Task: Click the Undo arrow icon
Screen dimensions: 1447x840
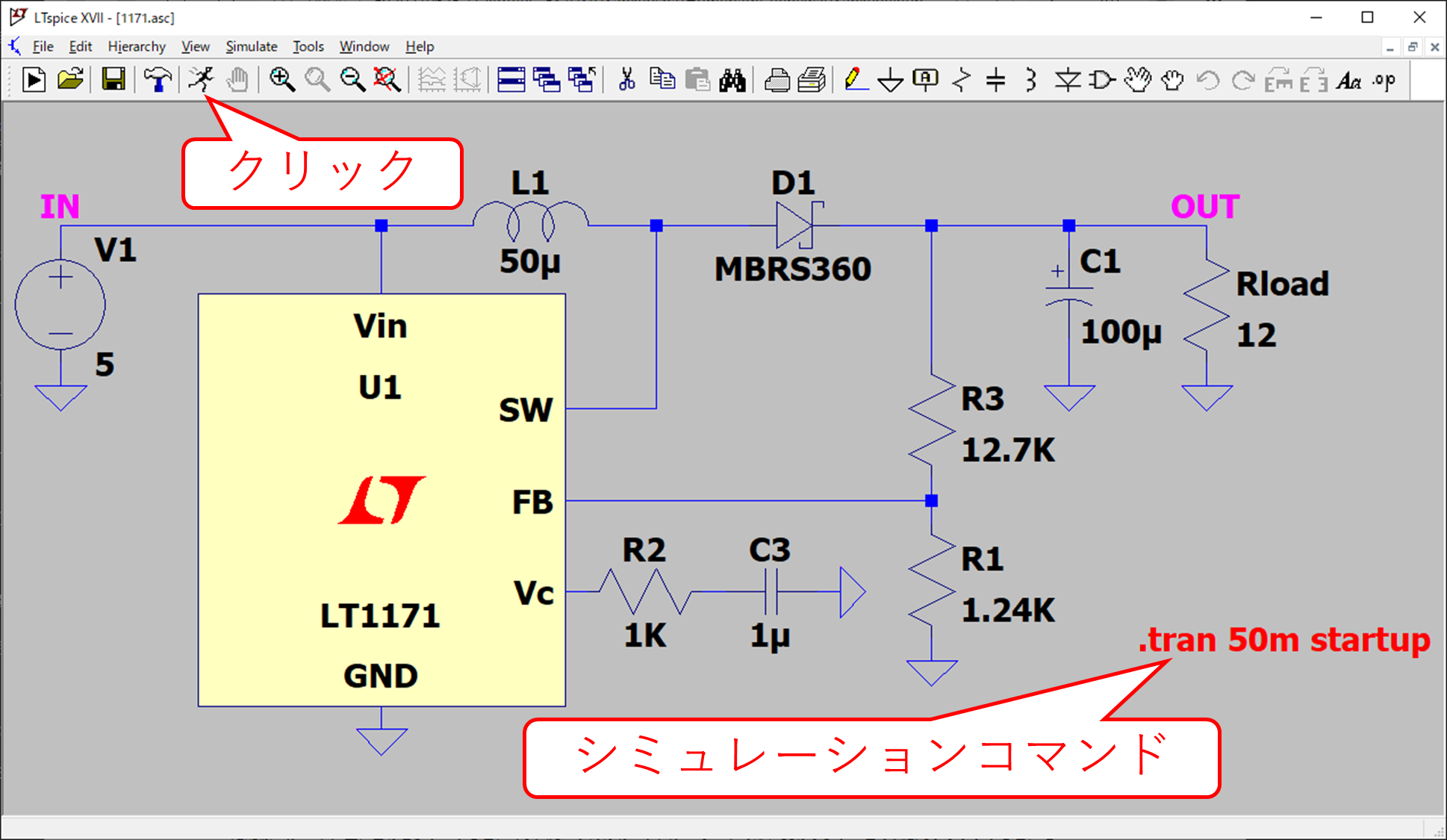Action: click(1208, 79)
